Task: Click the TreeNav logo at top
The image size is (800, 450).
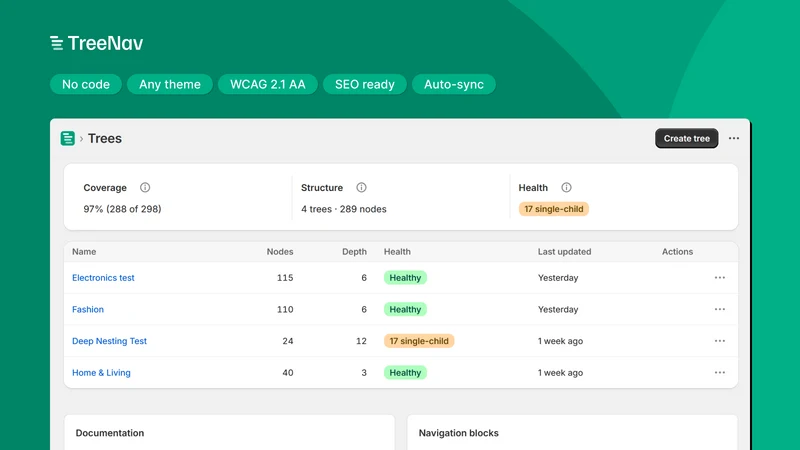Action: (x=96, y=43)
